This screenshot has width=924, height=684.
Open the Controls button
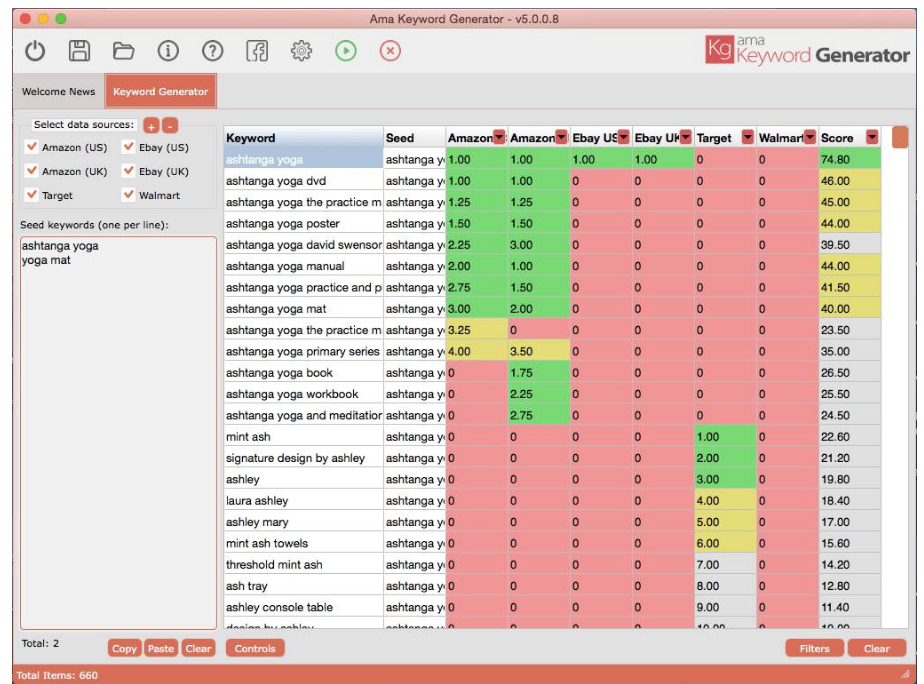click(x=255, y=648)
